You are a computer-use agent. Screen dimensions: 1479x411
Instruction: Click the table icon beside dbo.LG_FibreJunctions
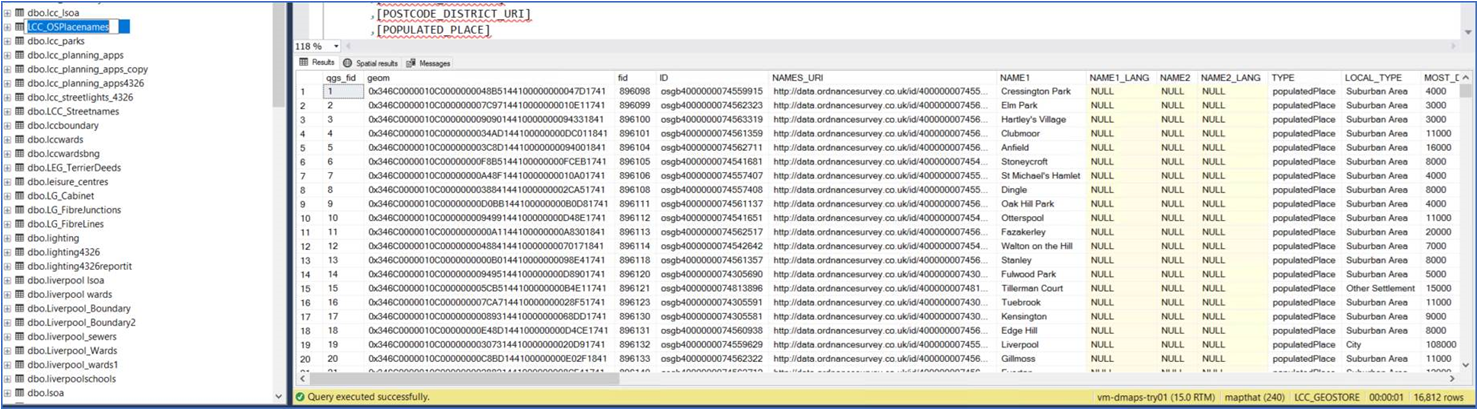(x=19, y=210)
